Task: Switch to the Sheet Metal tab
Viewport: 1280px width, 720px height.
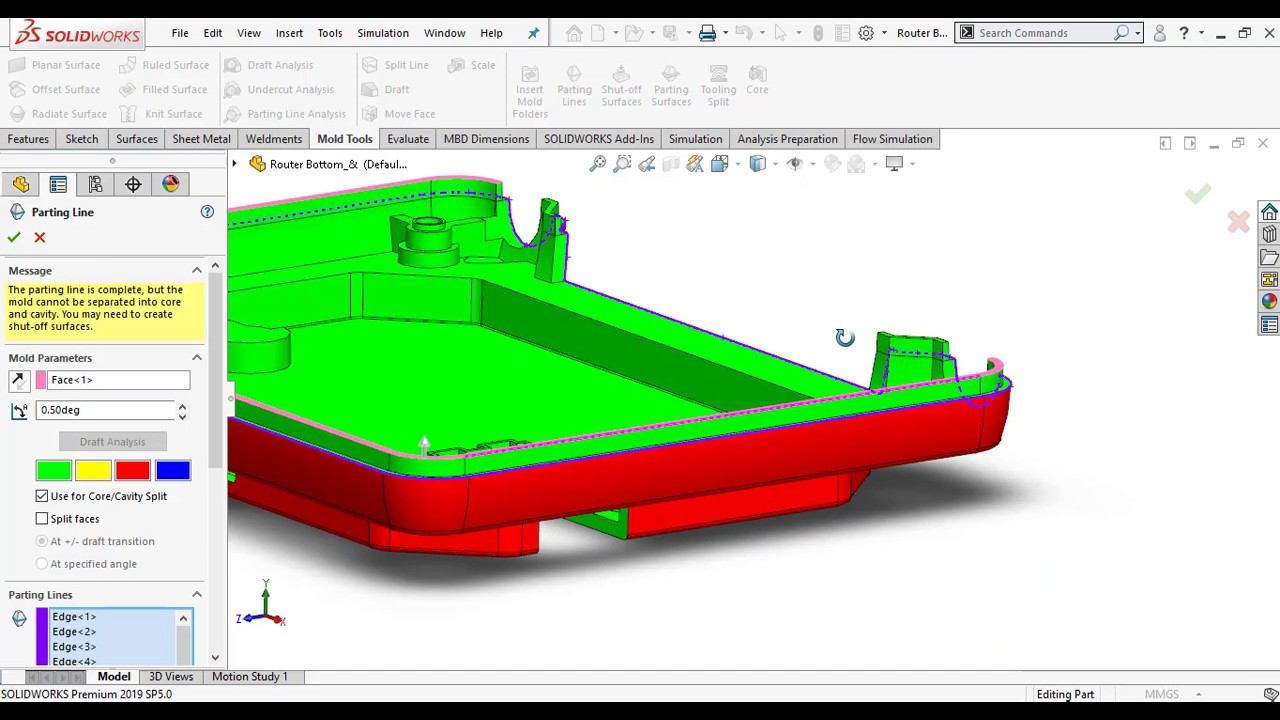Action: (201, 139)
